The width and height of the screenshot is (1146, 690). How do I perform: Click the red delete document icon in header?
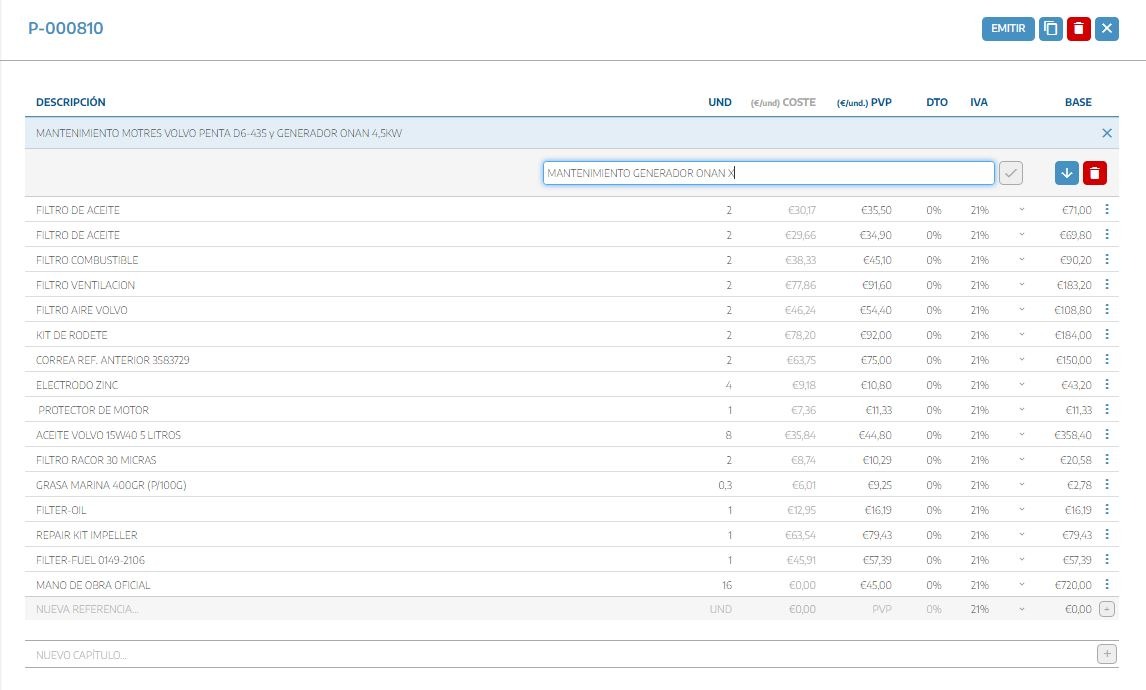point(1078,29)
